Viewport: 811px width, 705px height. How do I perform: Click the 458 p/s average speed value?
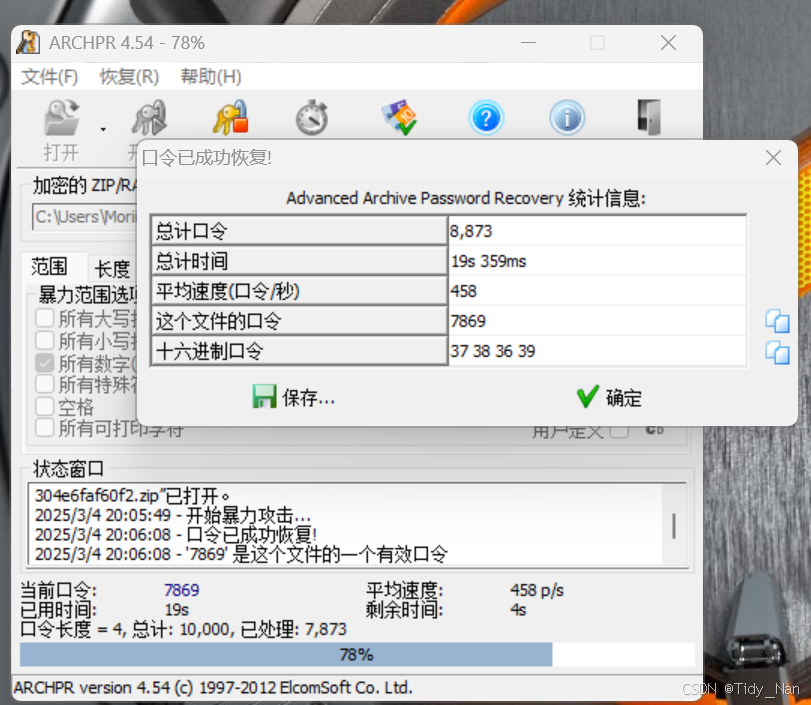point(537,590)
